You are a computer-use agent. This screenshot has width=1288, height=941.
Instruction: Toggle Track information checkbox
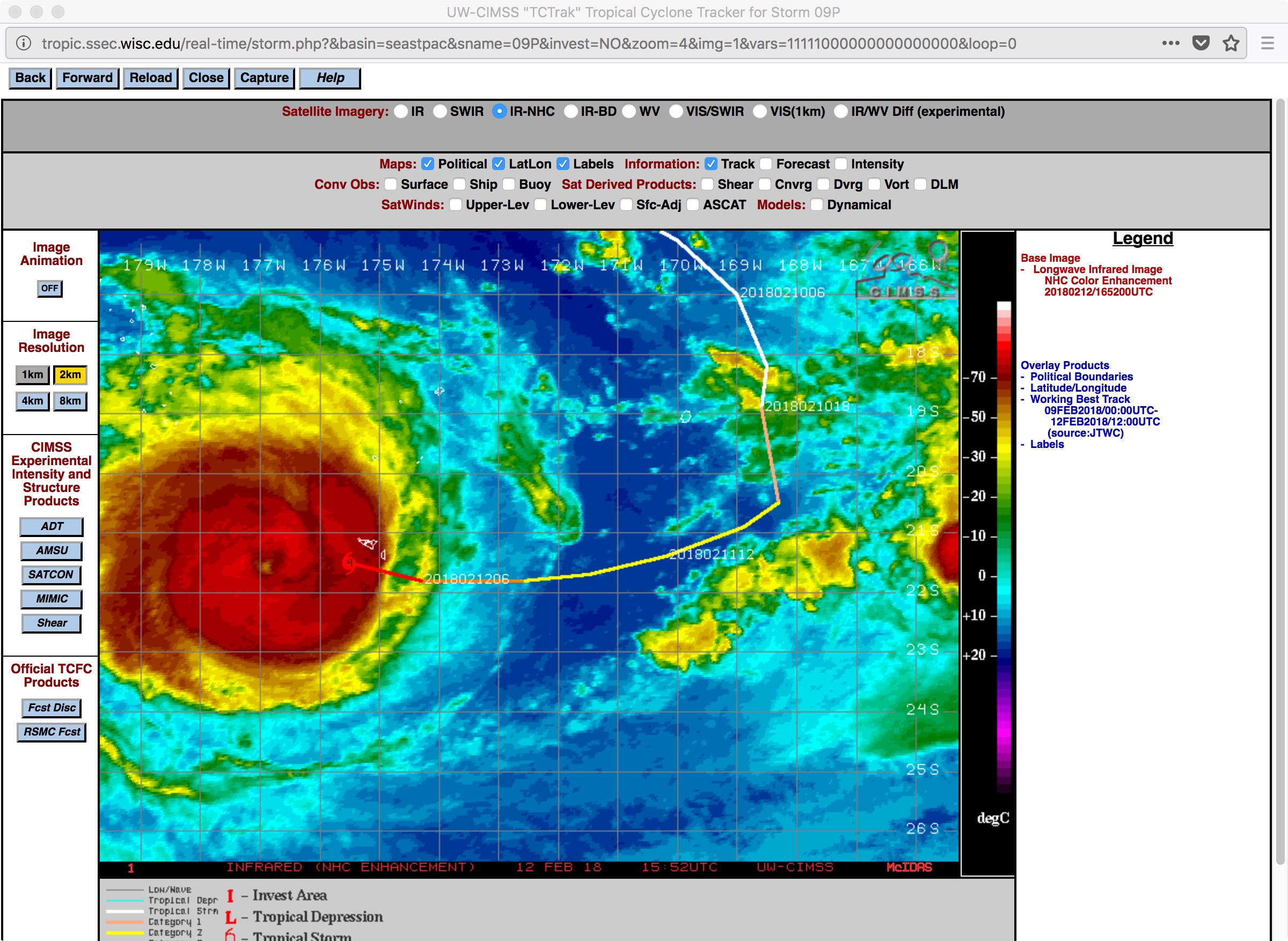711,164
